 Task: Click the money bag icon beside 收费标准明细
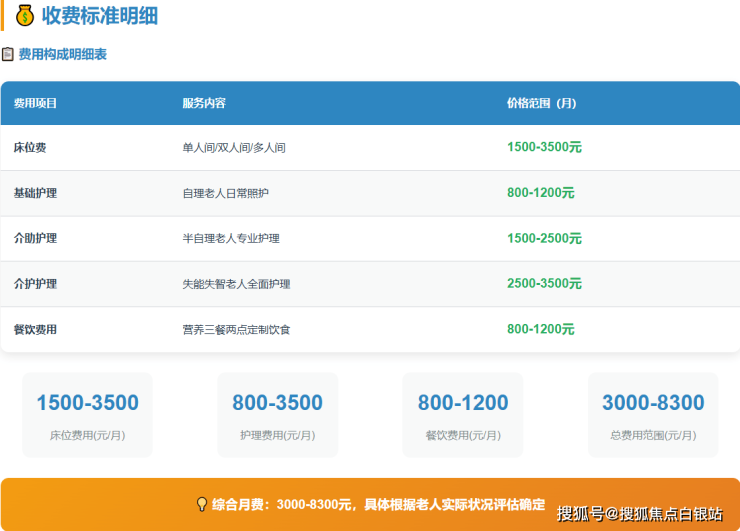25,15
